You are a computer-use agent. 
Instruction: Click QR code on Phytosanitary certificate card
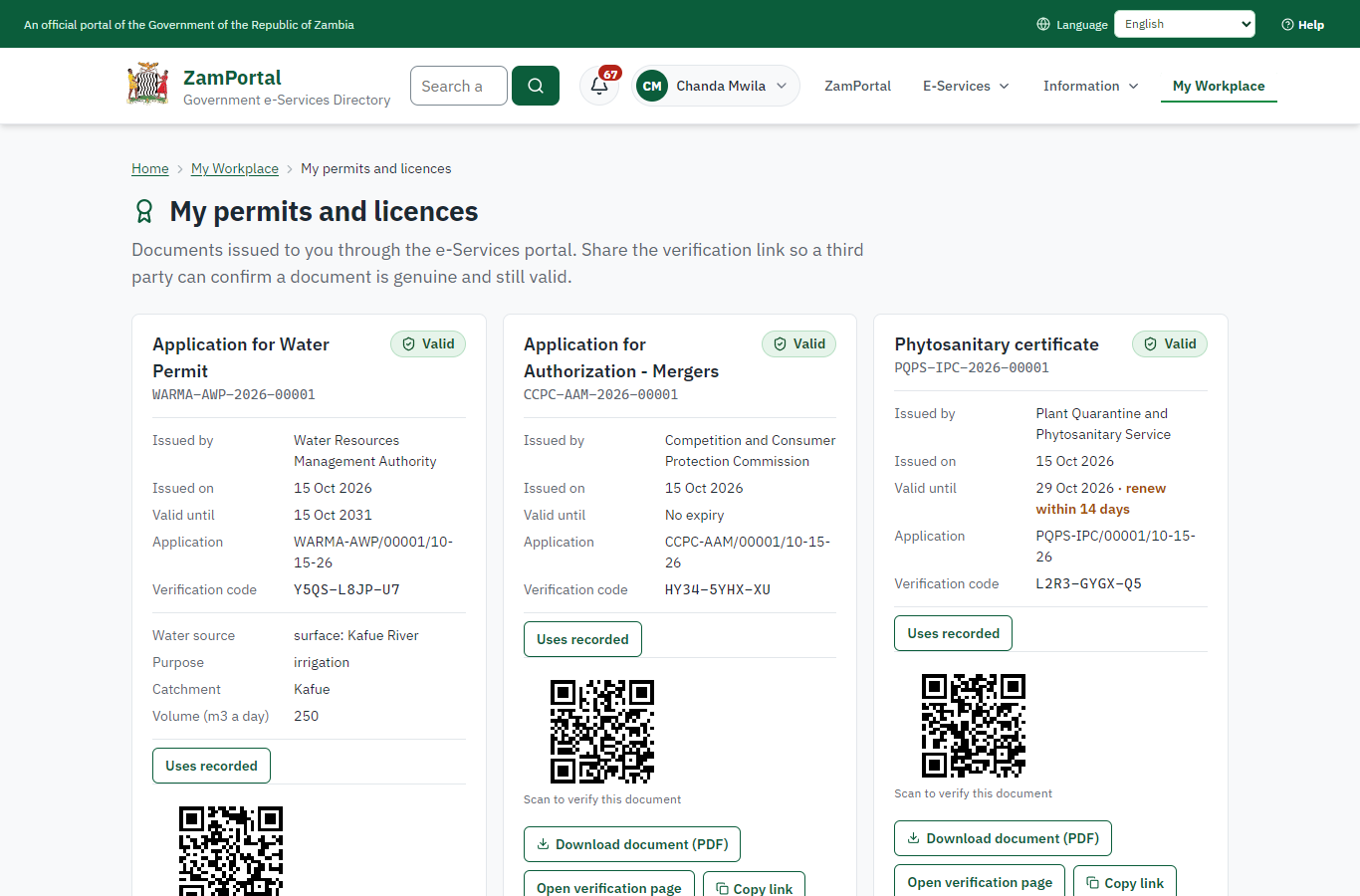[x=974, y=726]
